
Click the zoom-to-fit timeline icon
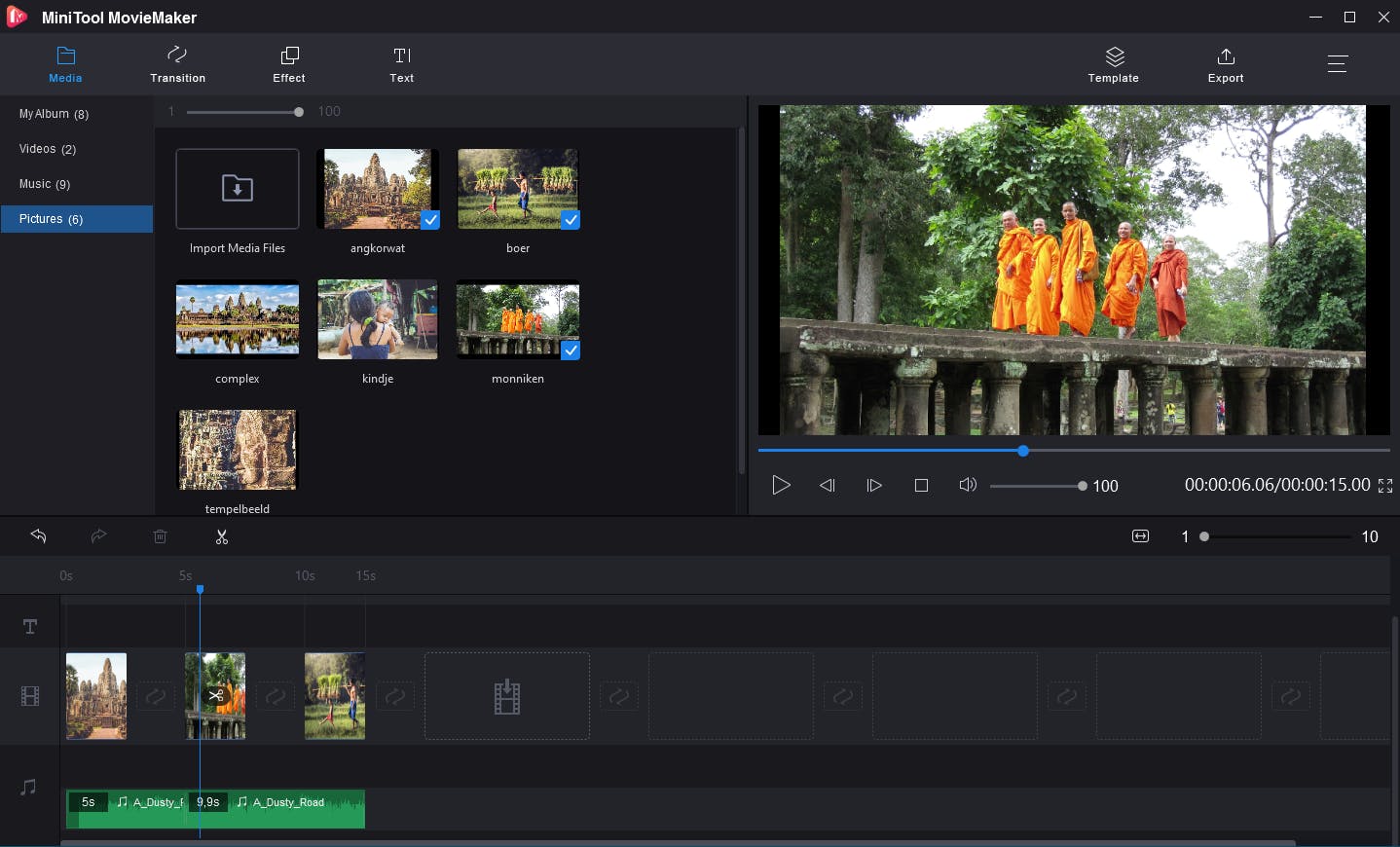(1140, 536)
